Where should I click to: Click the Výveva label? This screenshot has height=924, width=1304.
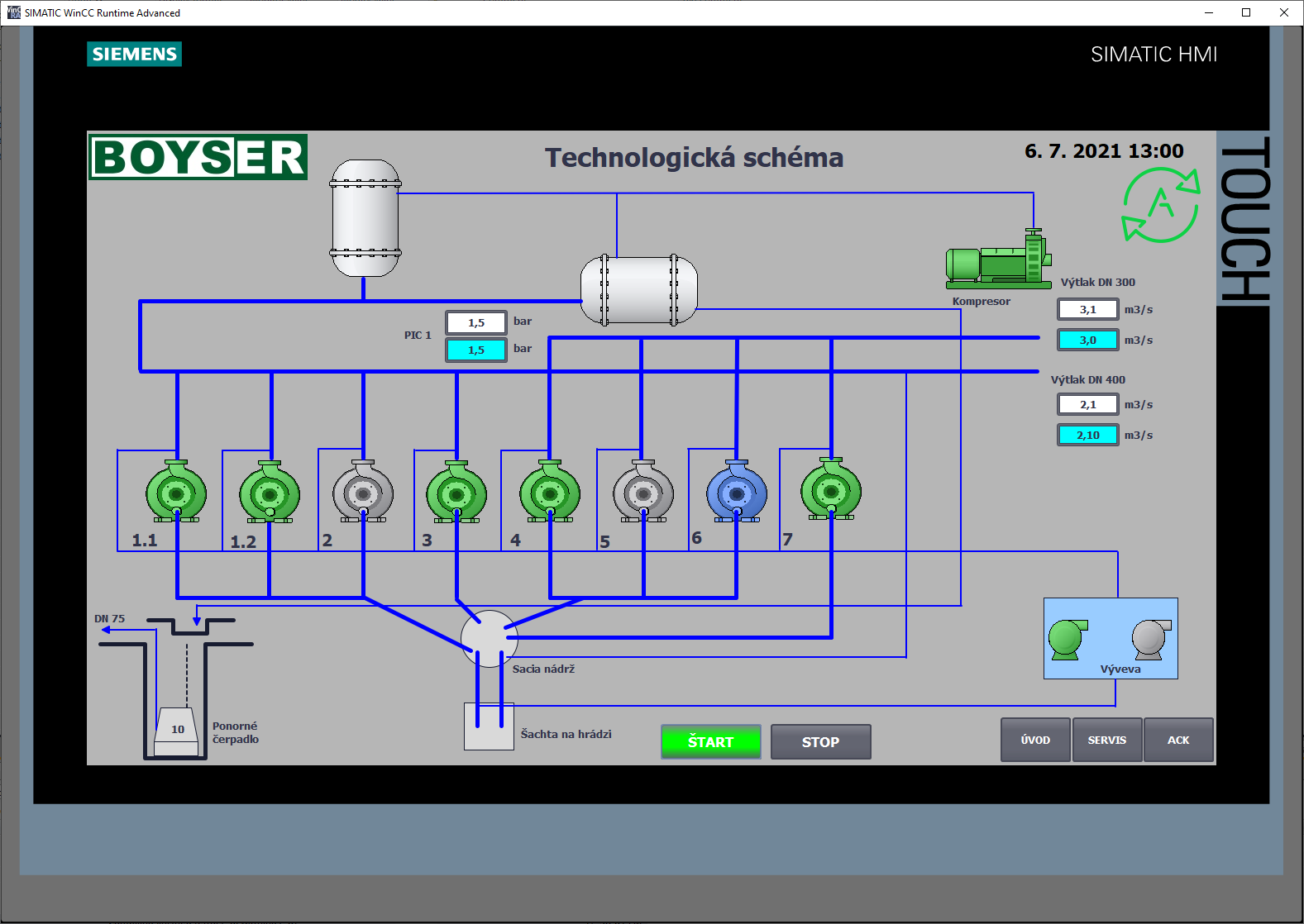[1120, 669]
